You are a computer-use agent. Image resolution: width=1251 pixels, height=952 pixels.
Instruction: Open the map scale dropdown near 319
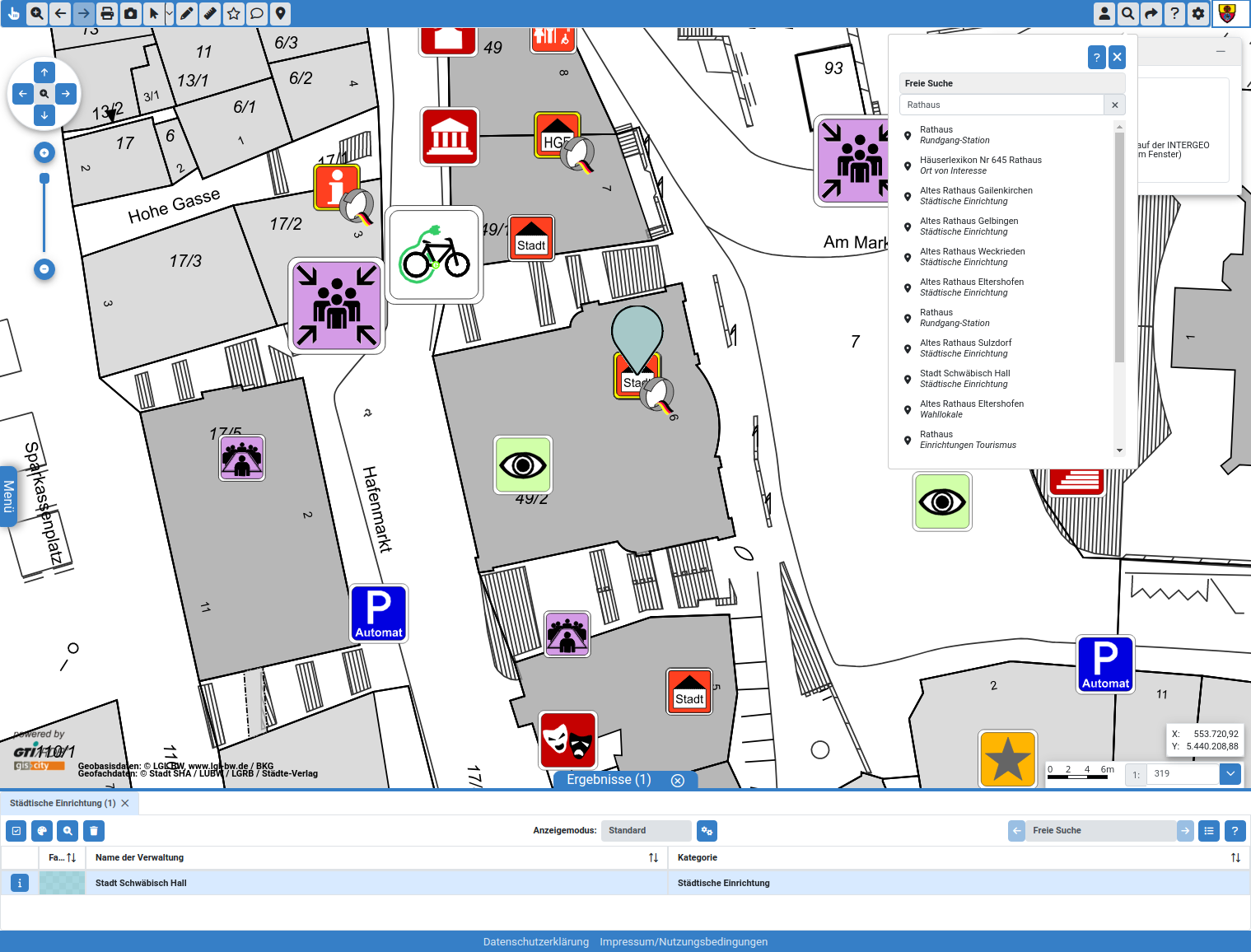click(1230, 774)
